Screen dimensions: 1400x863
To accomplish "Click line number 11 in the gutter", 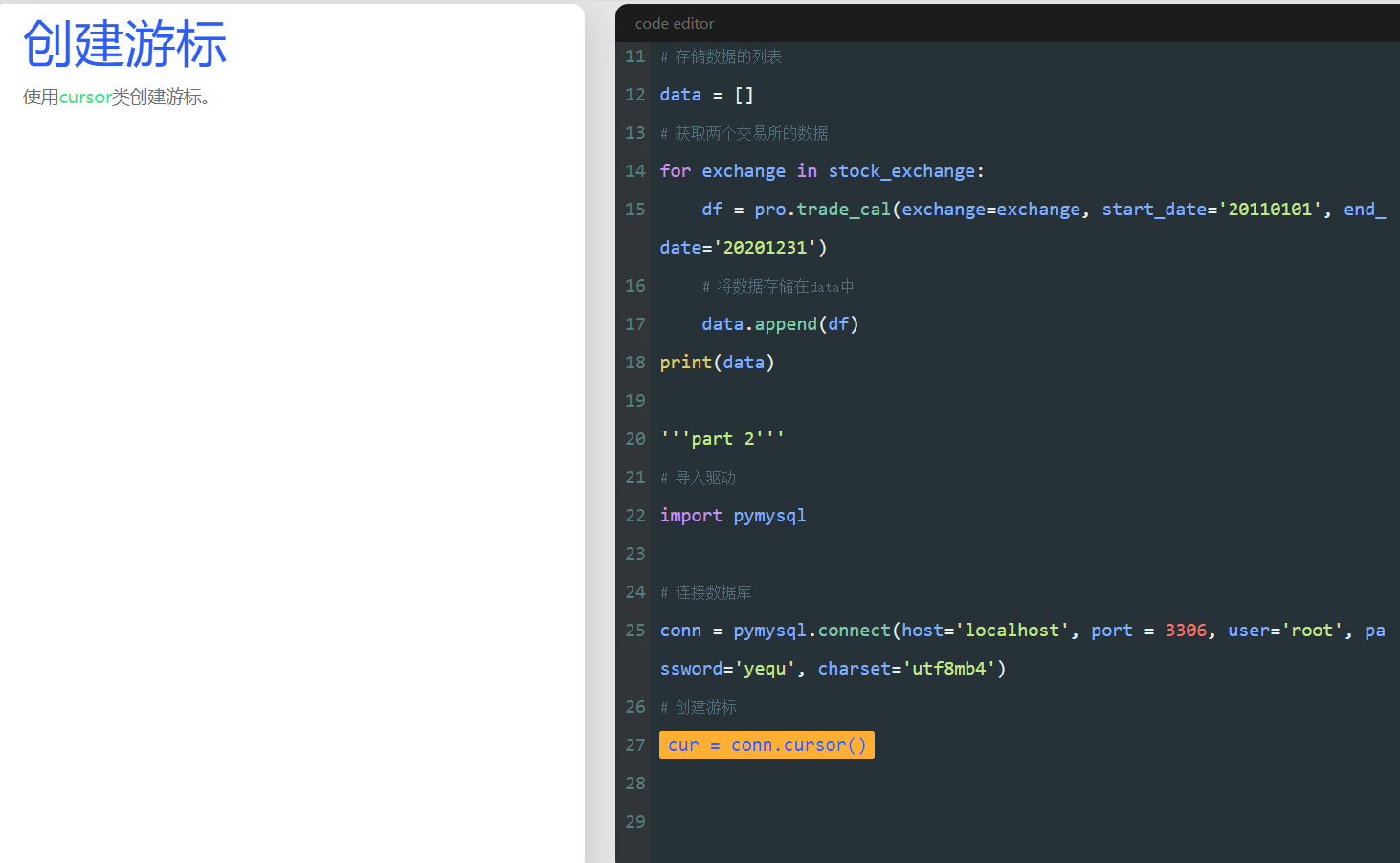I will click(635, 56).
